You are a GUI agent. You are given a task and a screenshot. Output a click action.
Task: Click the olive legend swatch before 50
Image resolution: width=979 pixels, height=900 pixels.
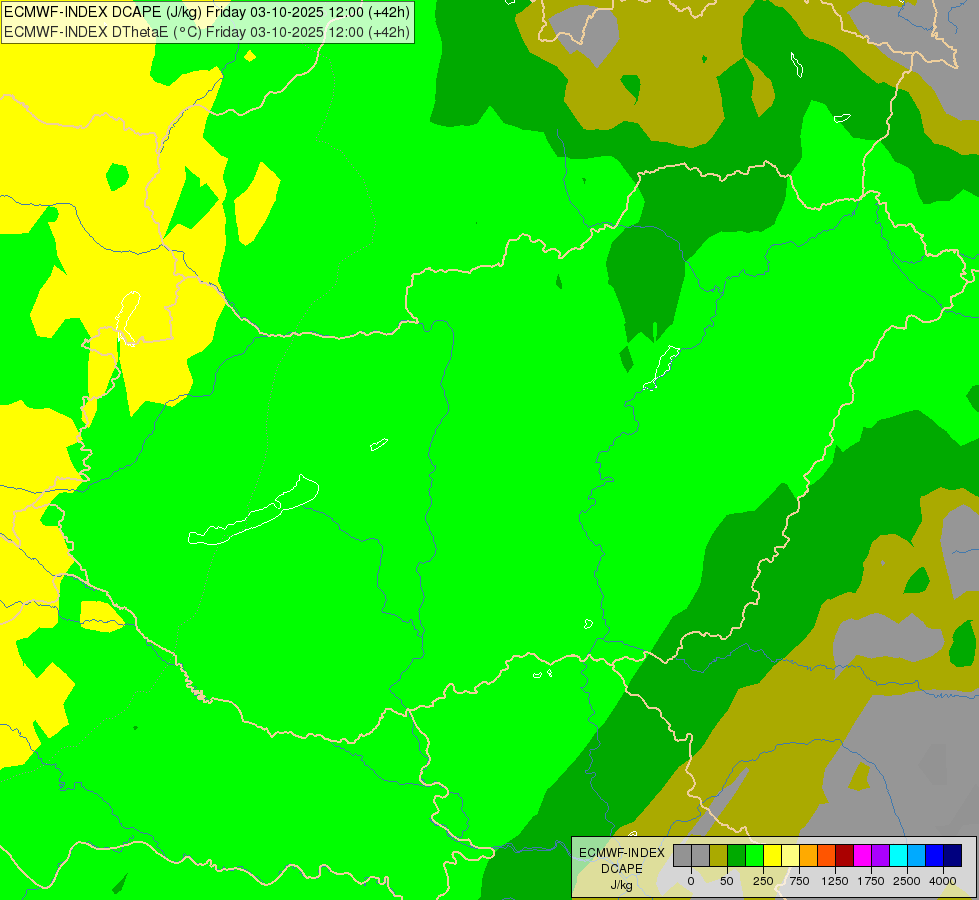719,856
